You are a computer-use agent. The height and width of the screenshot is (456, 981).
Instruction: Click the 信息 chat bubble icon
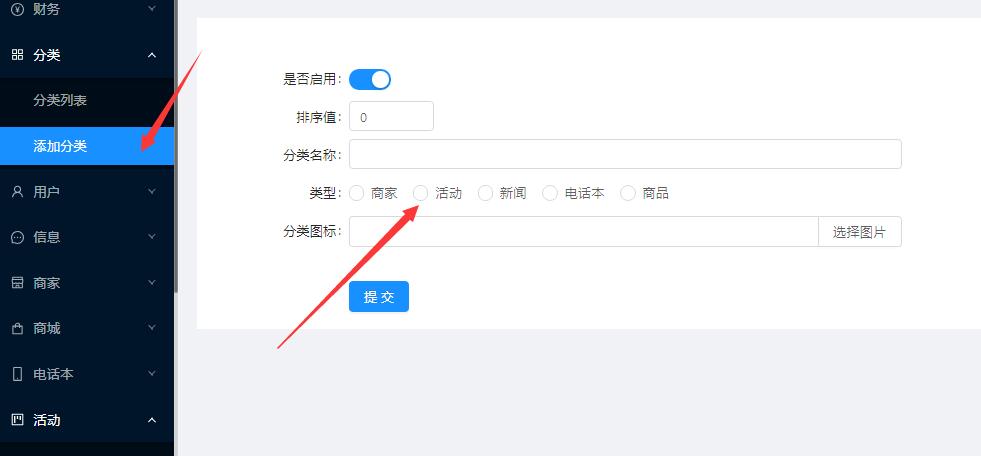tap(18, 237)
